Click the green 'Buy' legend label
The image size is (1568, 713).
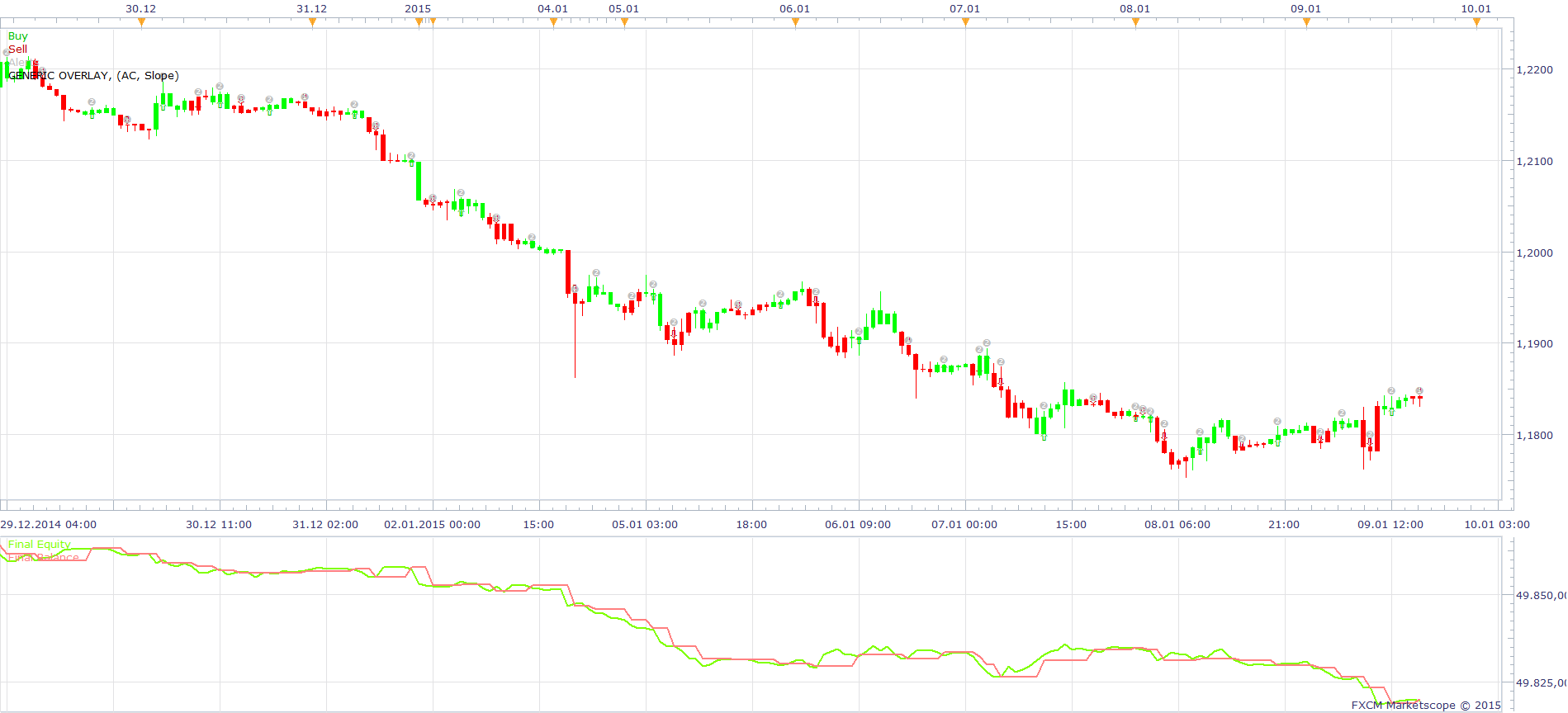click(x=17, y=36)
